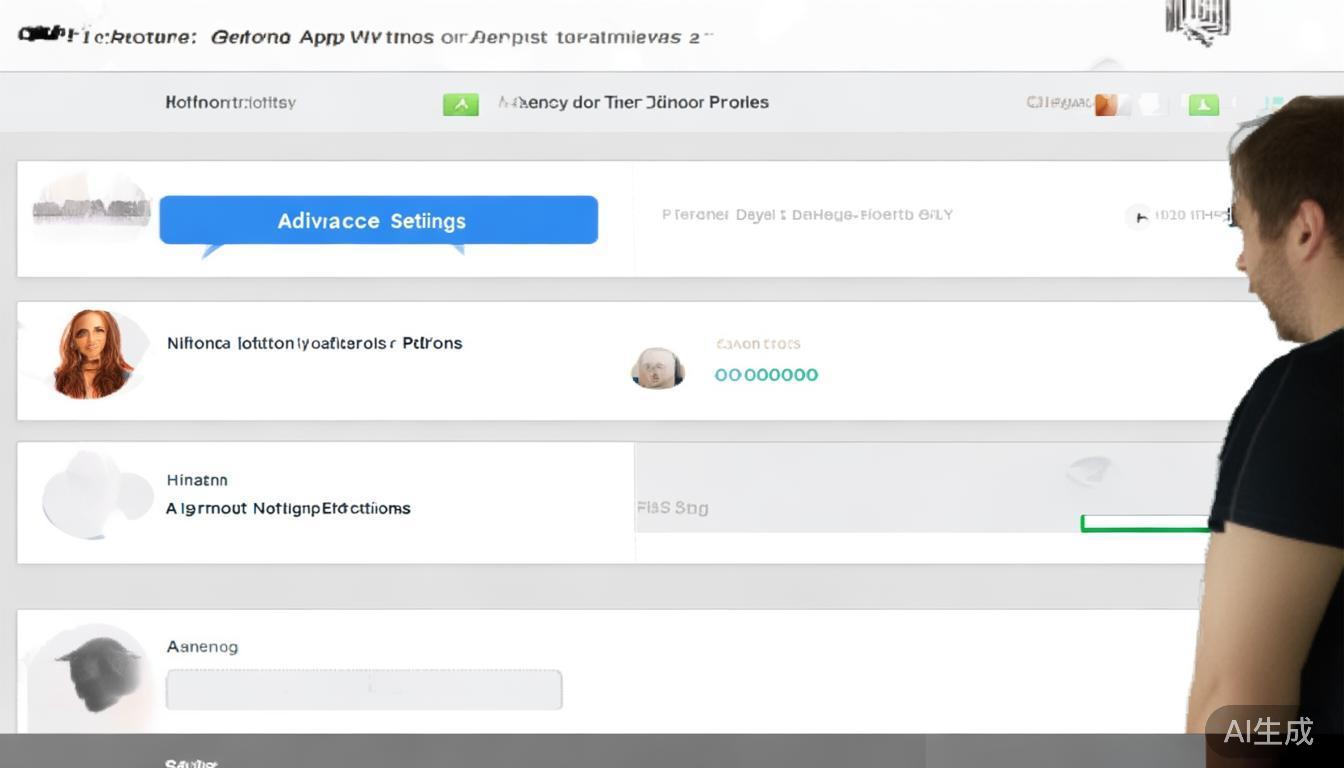Click the orange icon next to Cllegaa
Screen dimensions: 1344x768
[1106, 104]
